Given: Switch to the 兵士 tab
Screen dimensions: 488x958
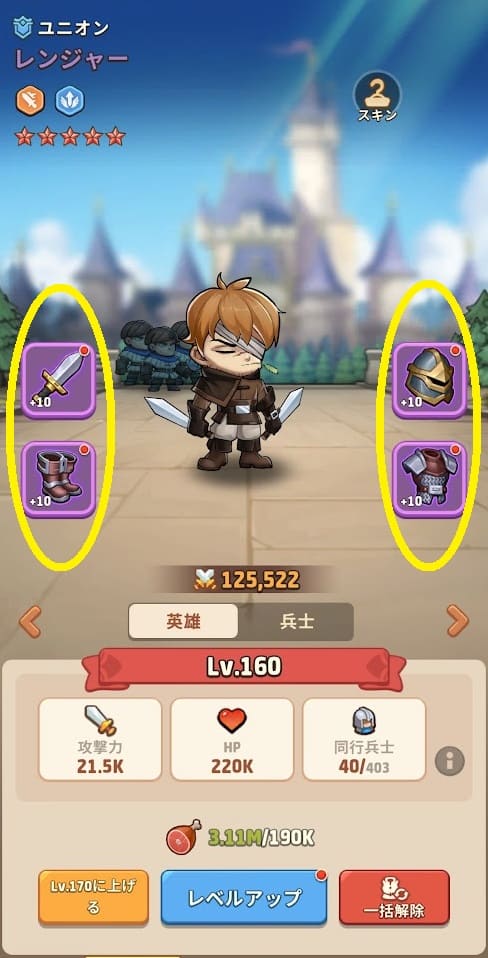Looking at the screenshot, I should [297, 621].
